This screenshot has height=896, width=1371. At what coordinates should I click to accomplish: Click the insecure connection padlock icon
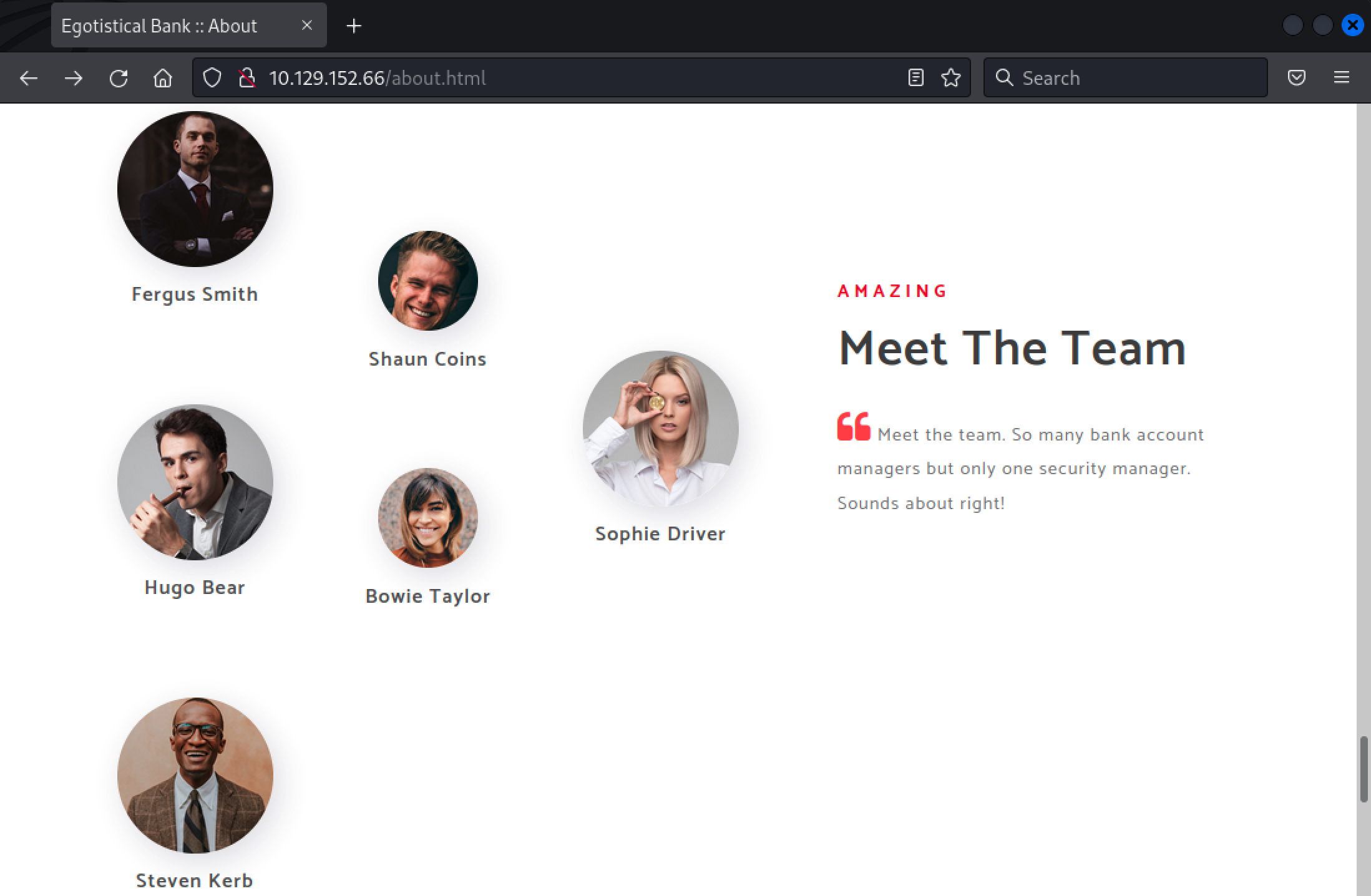point(247,78)
